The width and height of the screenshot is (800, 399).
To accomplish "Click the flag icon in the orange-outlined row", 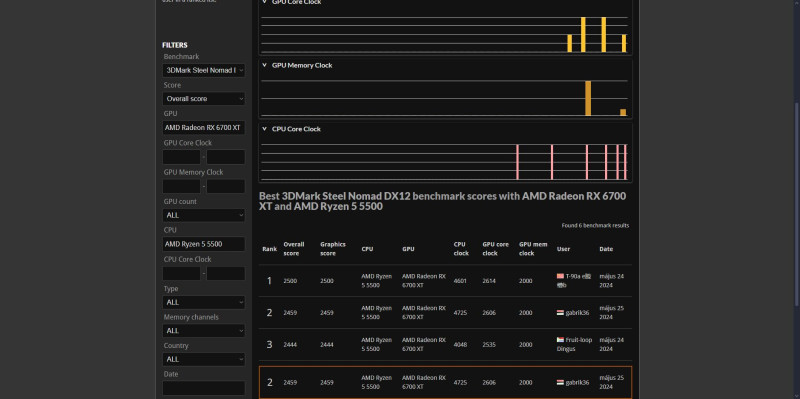I will click(560, 383).
